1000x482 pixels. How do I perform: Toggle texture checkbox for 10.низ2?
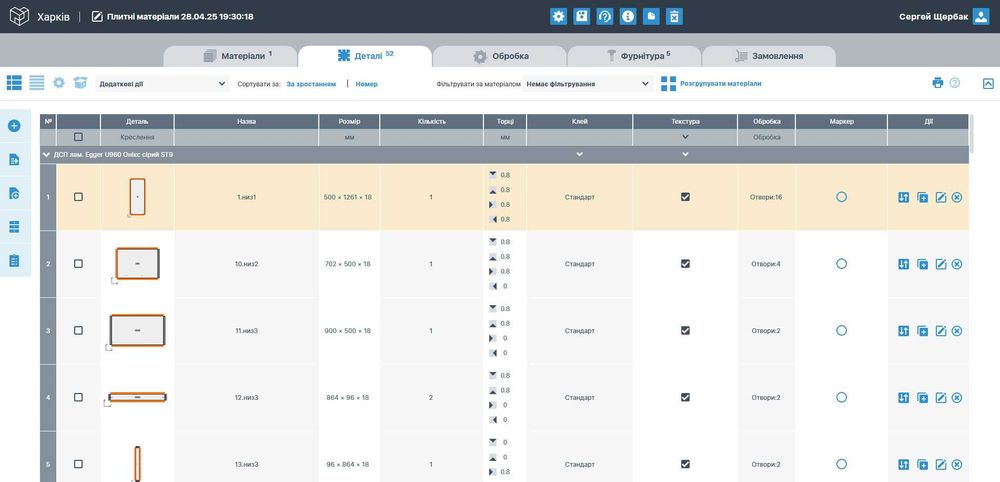pos(685,263)
